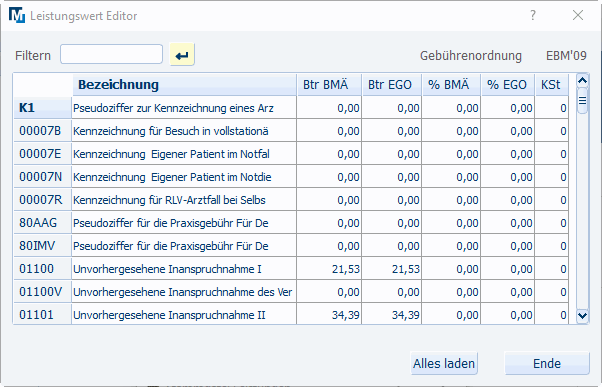Click 'Unvorhergesehene Inanspruchnahme I' cell

point(184,269)
